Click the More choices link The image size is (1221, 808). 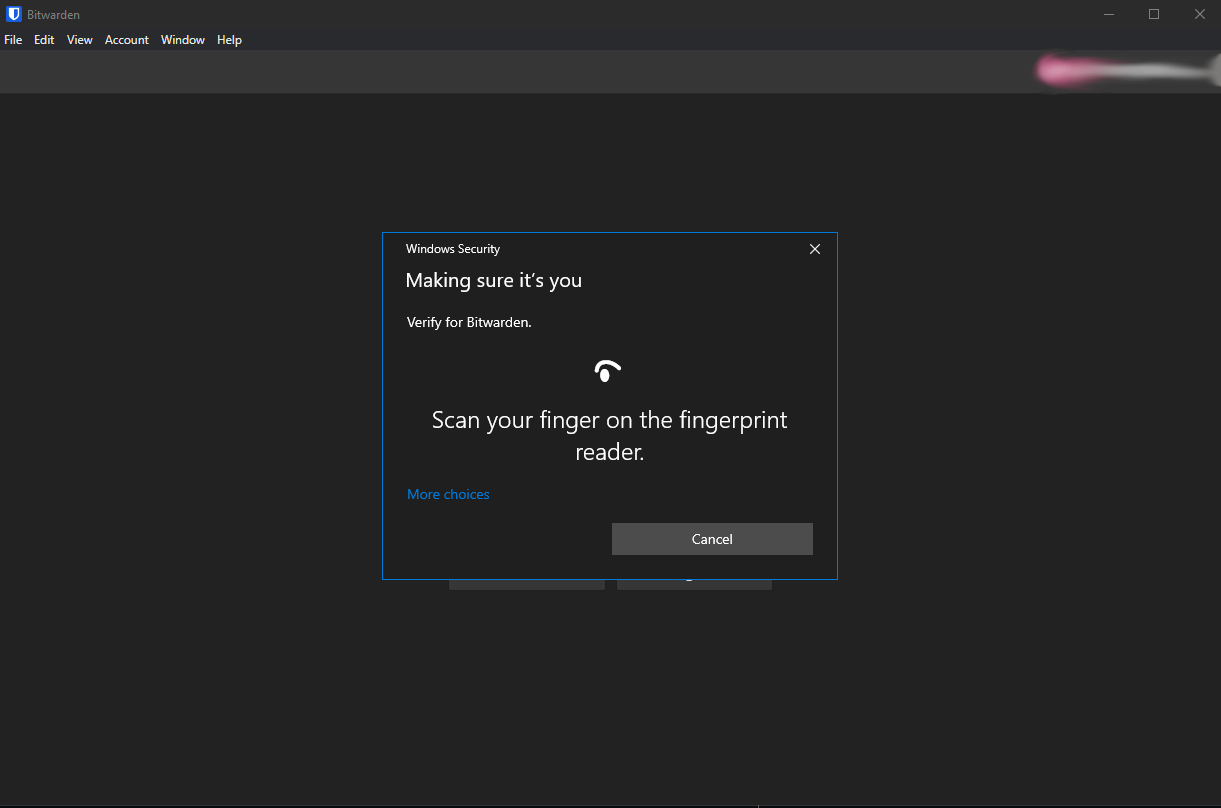click(x=448, y=494)
